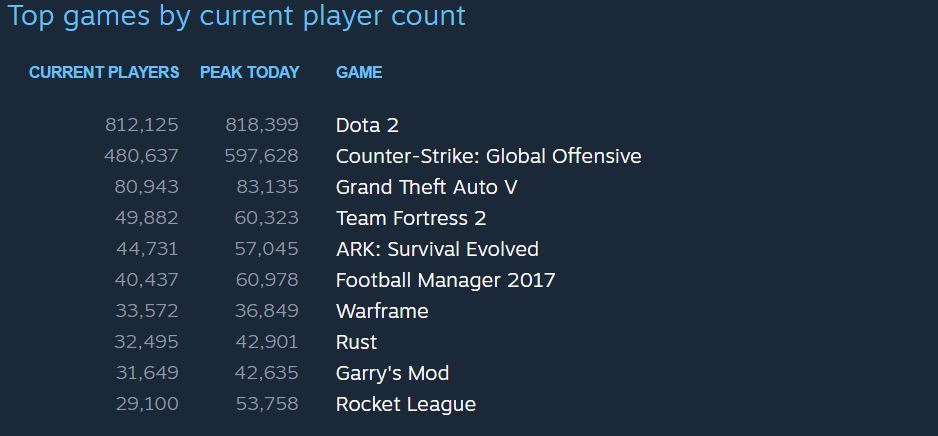Select the Rust game link
Screen dimensions: 938x436
click(356, 342)
